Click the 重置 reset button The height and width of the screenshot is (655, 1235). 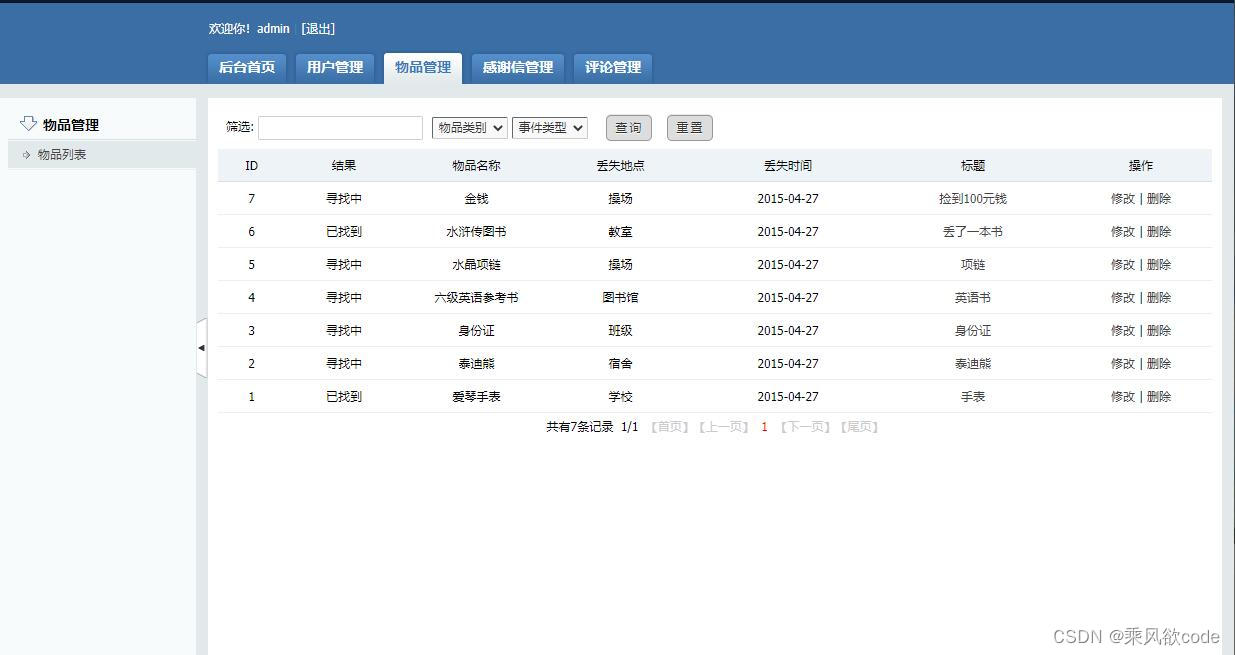click(x=689, y=127)
